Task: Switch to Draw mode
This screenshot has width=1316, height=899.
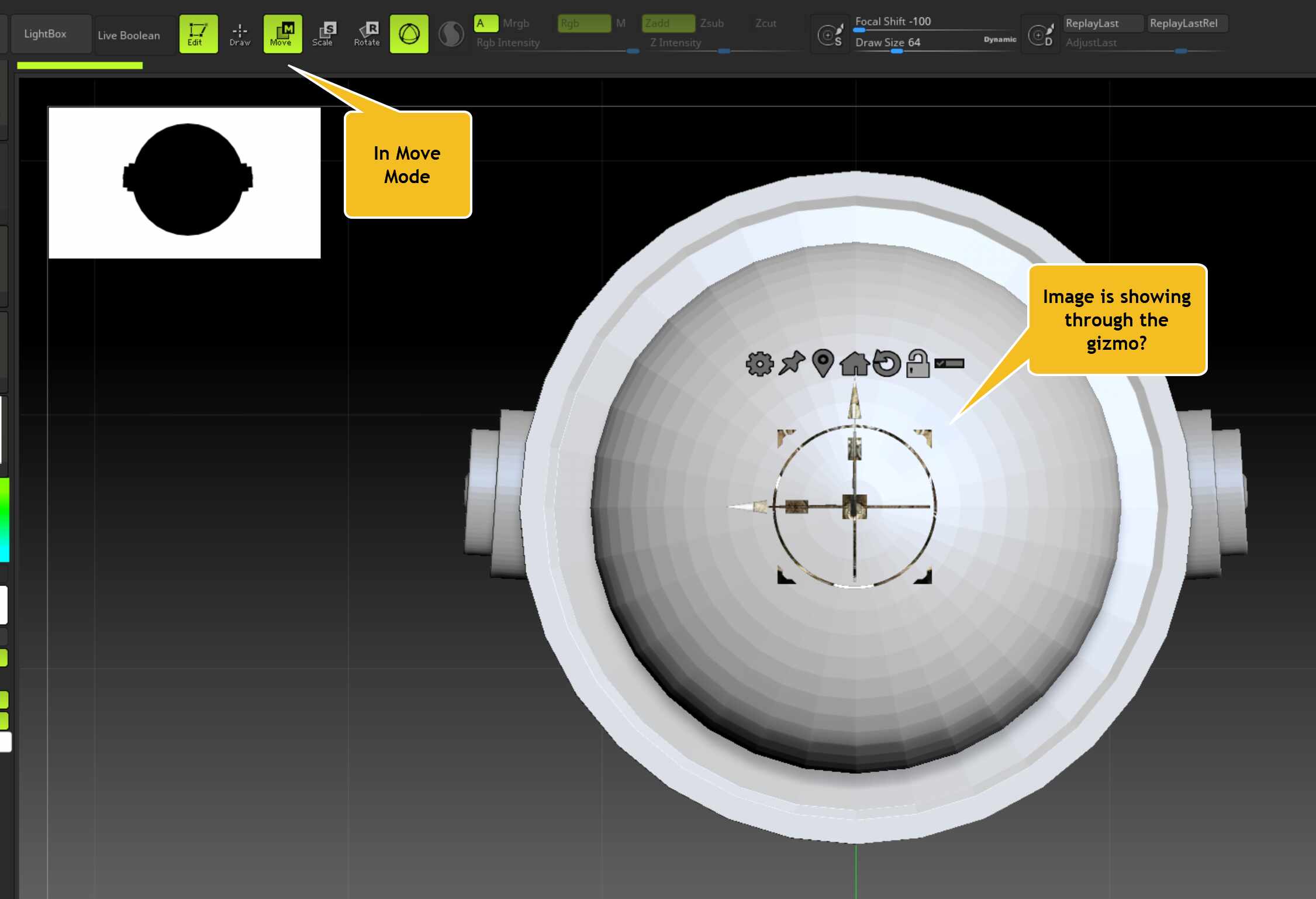Action: pos(240,33)
